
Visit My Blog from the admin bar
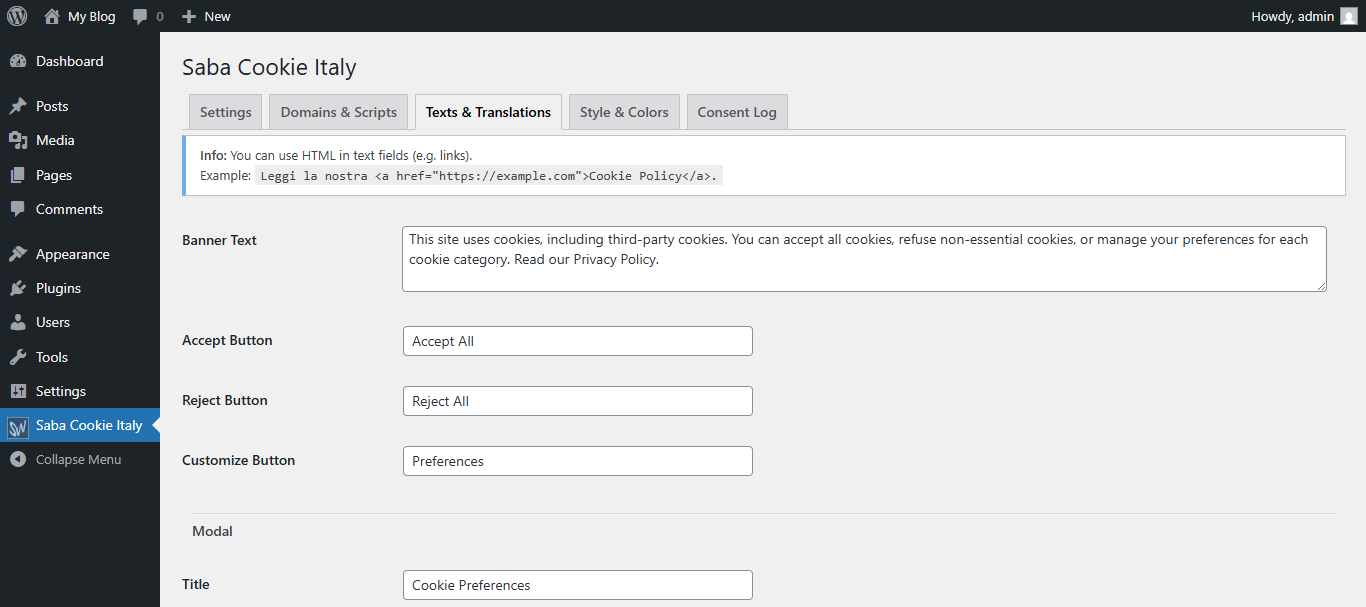[80, 15]
